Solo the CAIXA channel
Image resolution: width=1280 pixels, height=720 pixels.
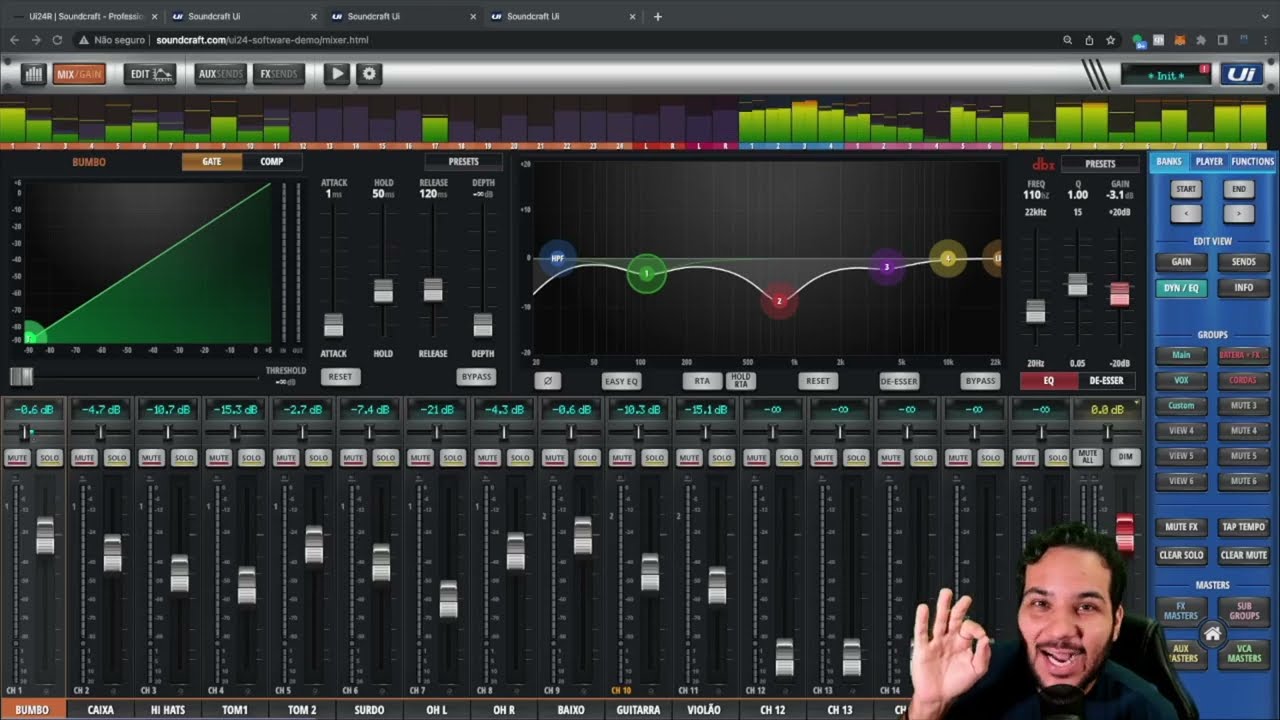[117, 458]
